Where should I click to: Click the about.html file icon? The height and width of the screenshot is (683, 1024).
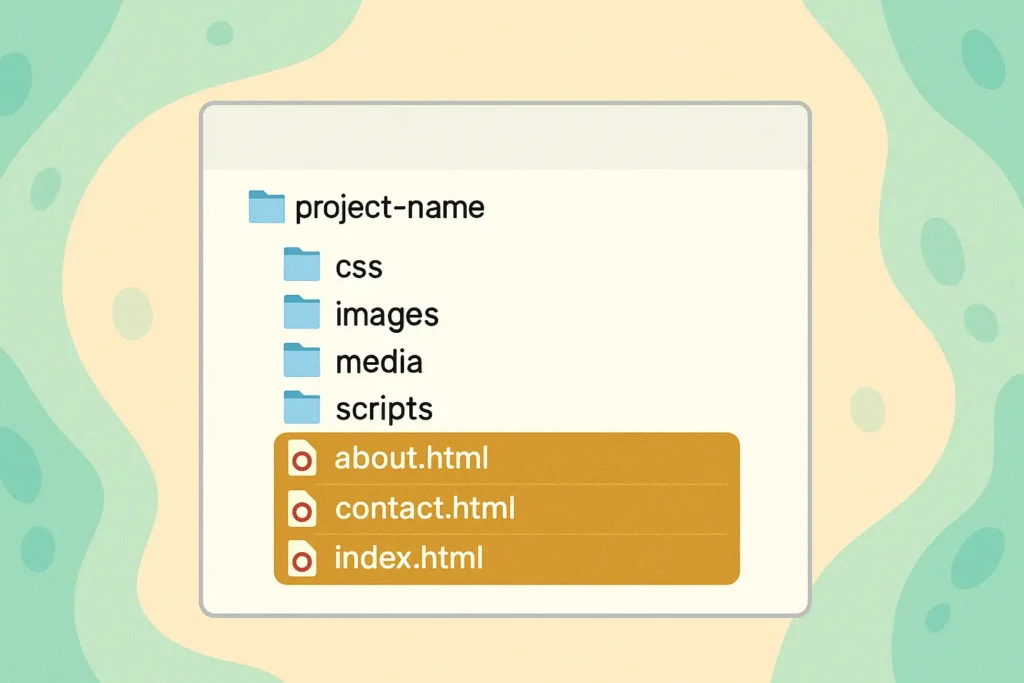(x=302, y=458)
